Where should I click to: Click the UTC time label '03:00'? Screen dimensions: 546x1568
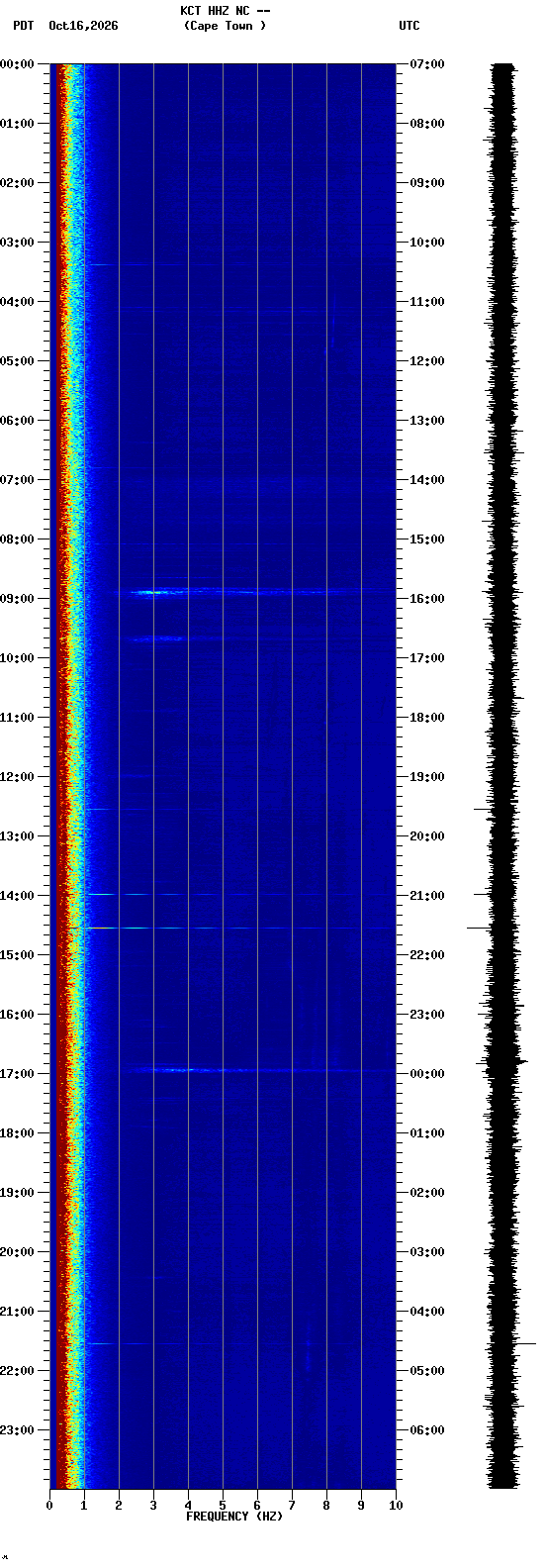pyautogui.click(x=427, y=1252)
